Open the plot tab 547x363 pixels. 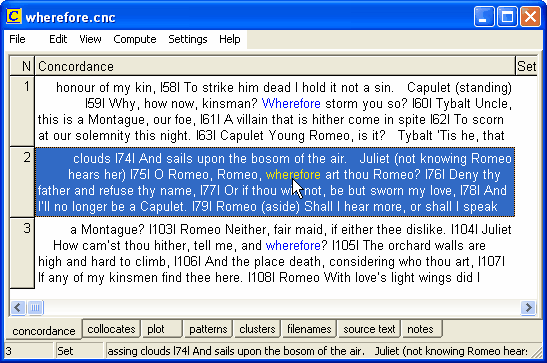click(162, 329)
